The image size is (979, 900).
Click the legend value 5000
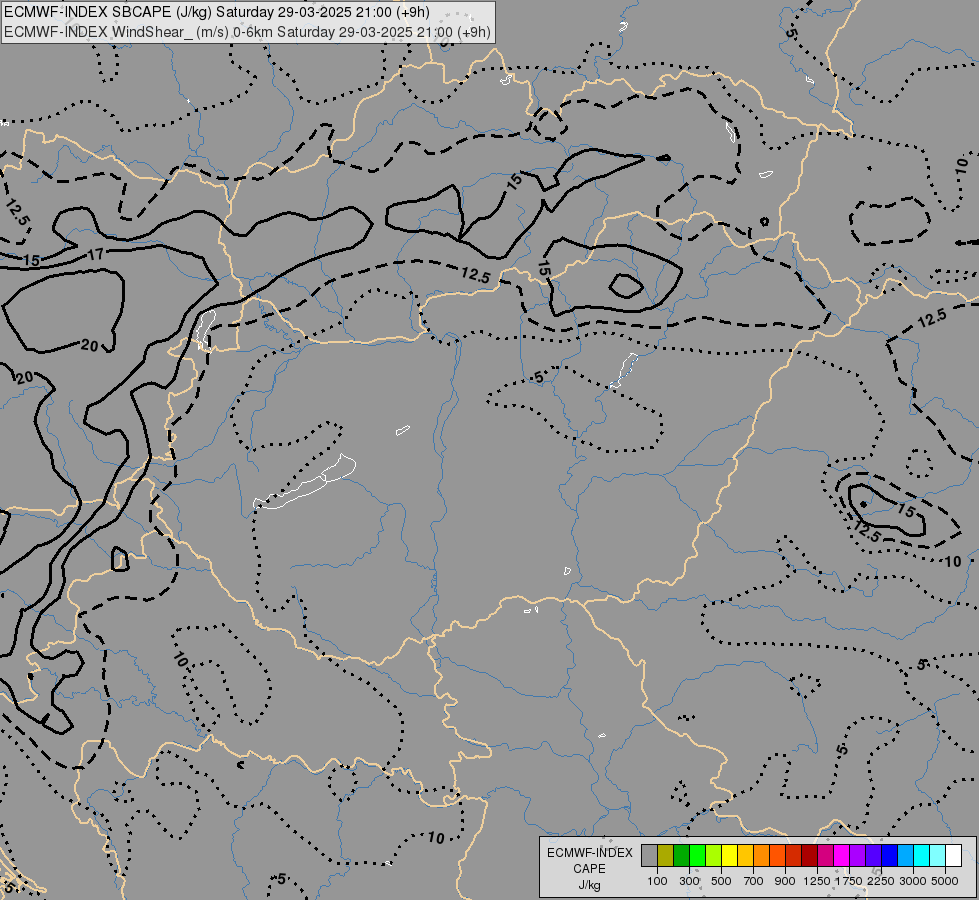tap(945, 881)
